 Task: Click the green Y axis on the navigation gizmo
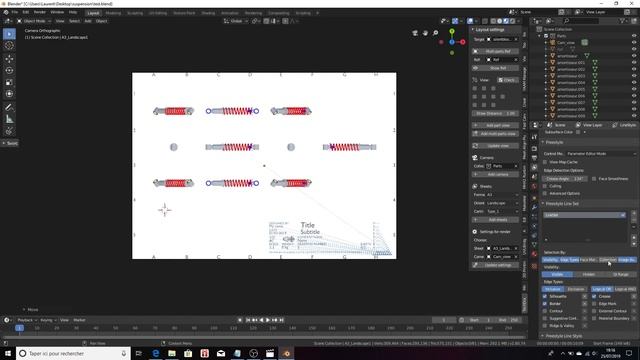click(452, 31)
